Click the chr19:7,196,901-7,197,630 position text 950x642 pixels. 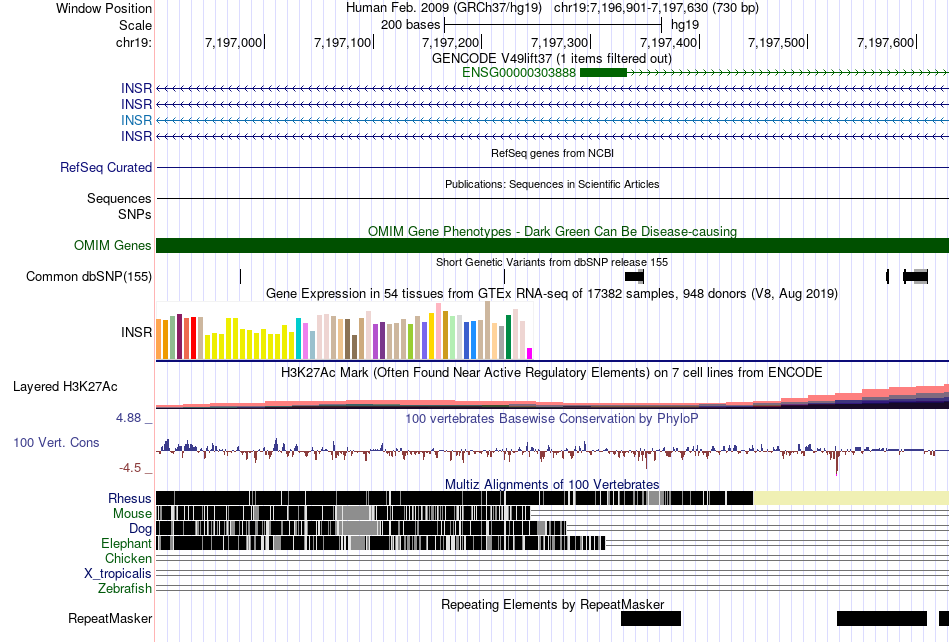656,8
